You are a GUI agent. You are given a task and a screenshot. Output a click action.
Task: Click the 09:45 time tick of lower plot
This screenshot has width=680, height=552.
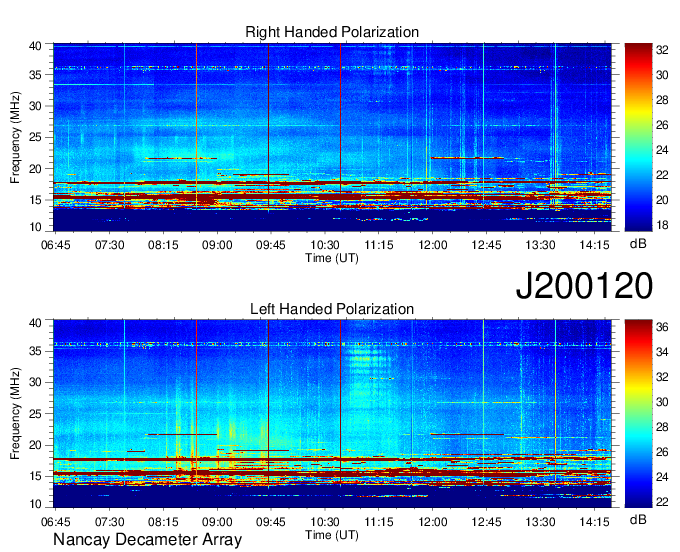[271, 522]
